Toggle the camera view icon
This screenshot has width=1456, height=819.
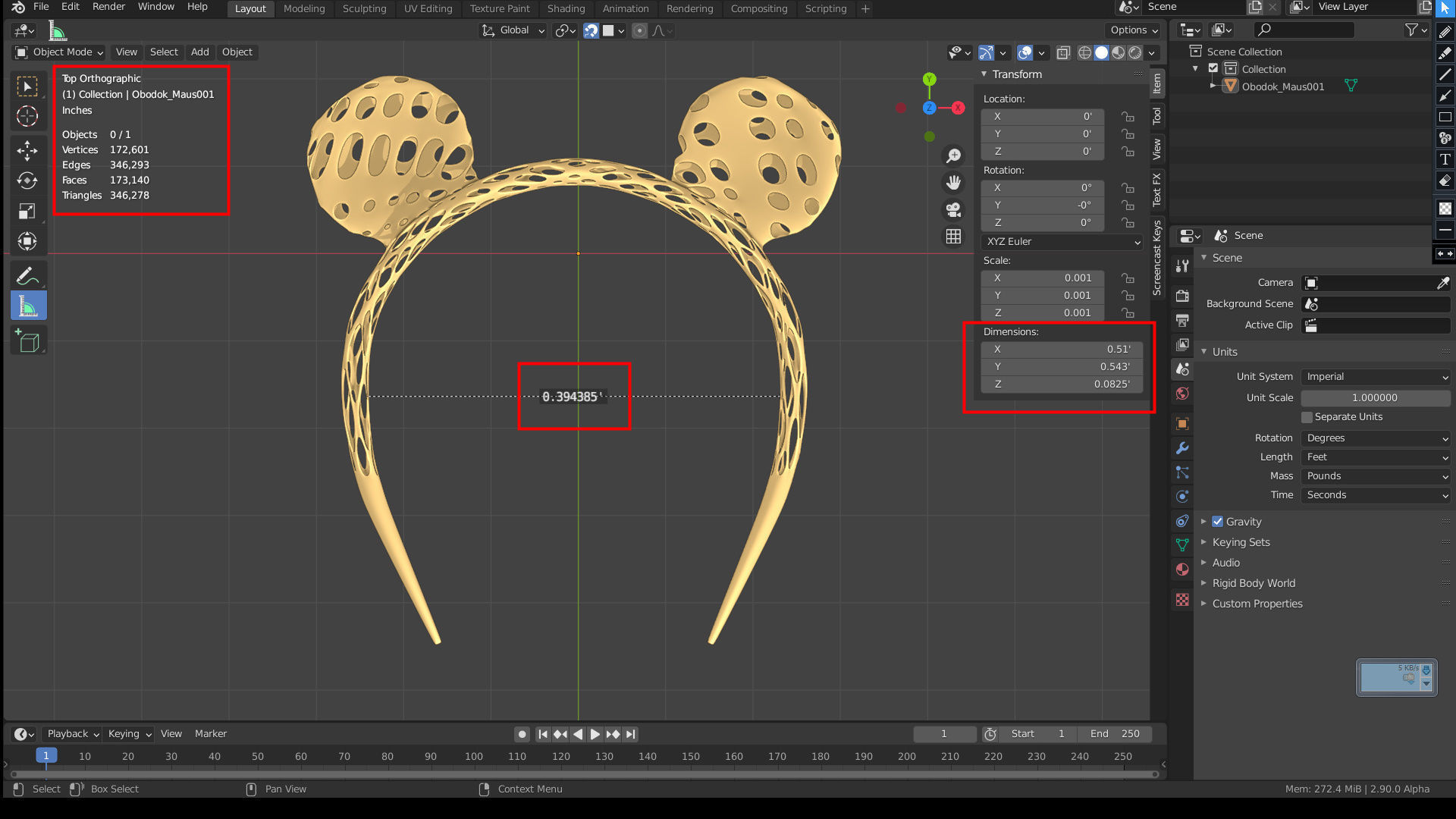tap(953, 209)
